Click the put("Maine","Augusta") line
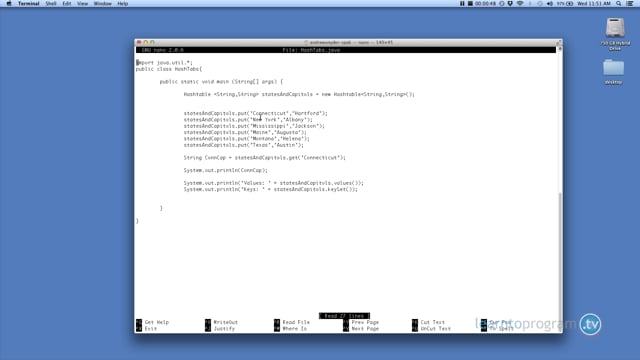This screenshot has width=640, height=360. point(245,132)
